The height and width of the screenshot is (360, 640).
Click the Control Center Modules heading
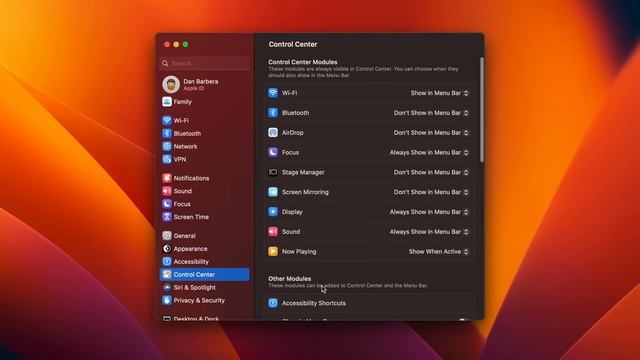[303, 62]
